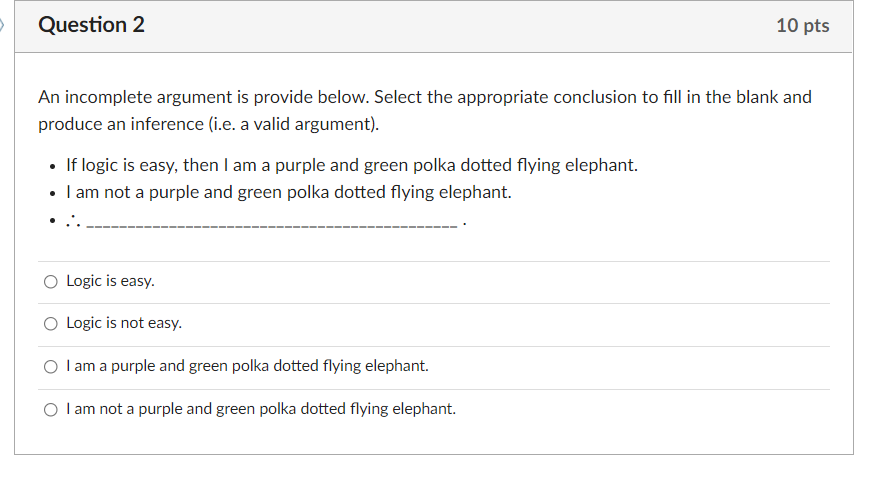Click the period after the blank line
The height and width of the screenshot is (485, 876).
464,224
